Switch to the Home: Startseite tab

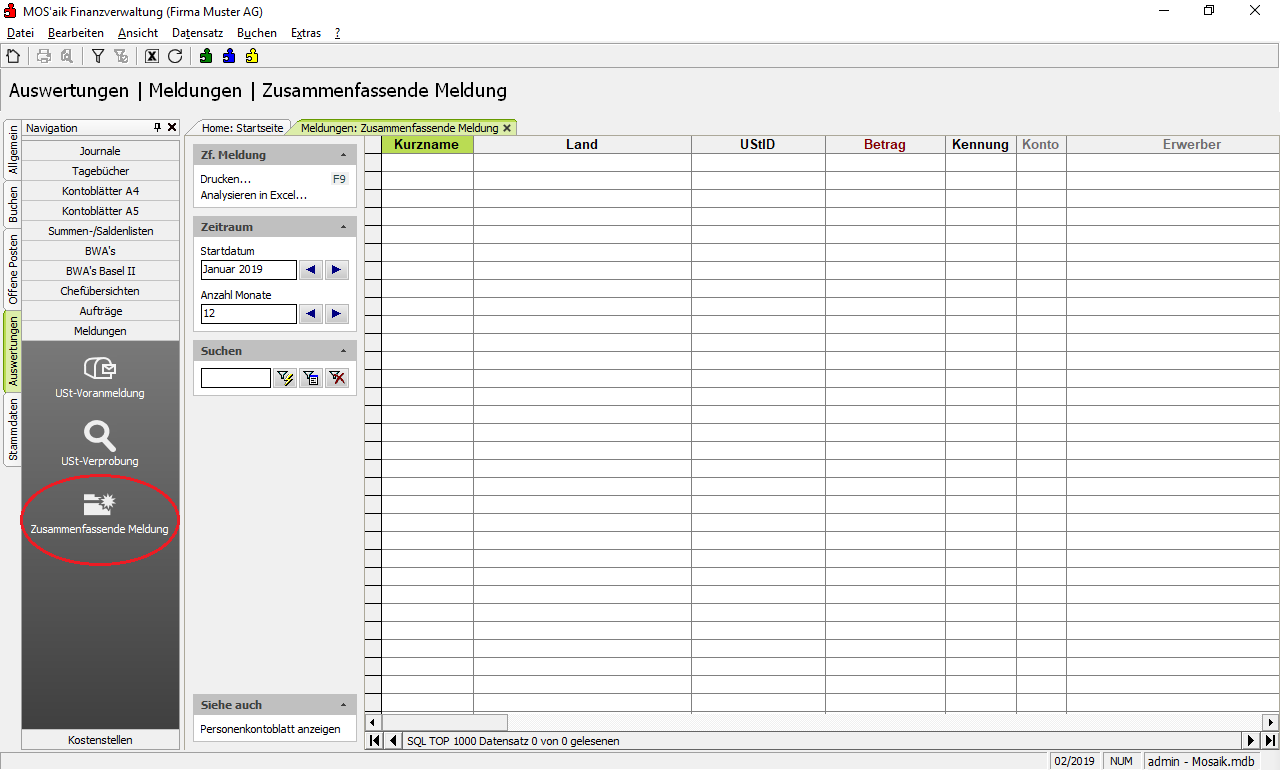(242, 128)
